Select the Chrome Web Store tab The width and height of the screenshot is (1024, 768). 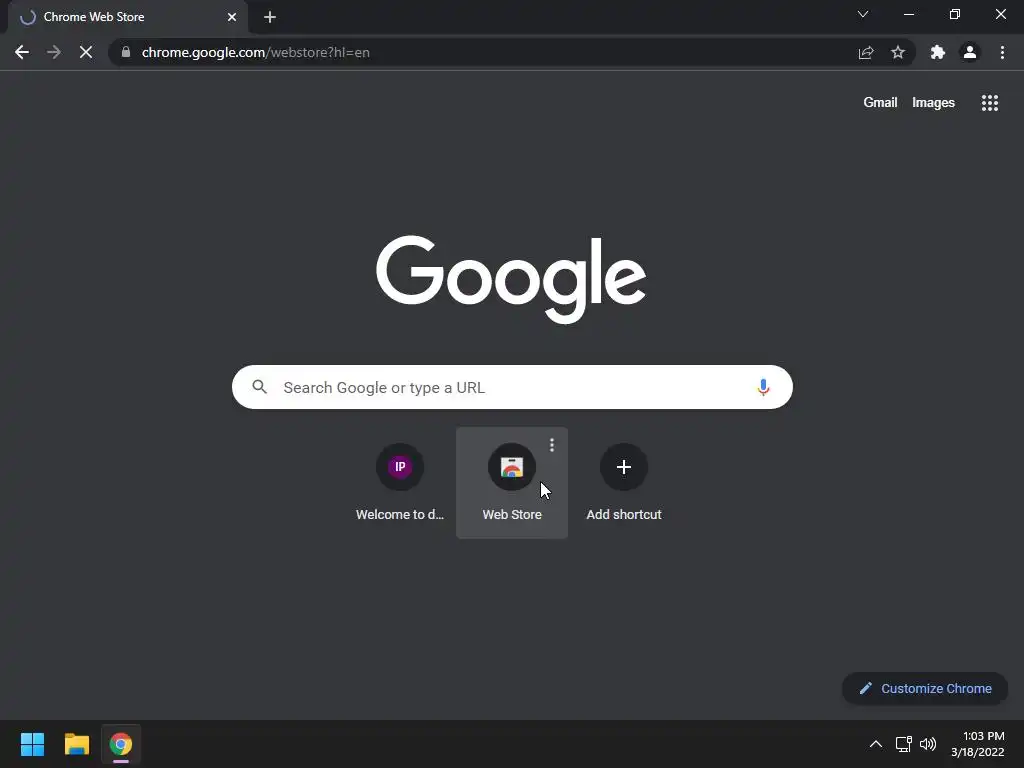[x=128, y=17]
